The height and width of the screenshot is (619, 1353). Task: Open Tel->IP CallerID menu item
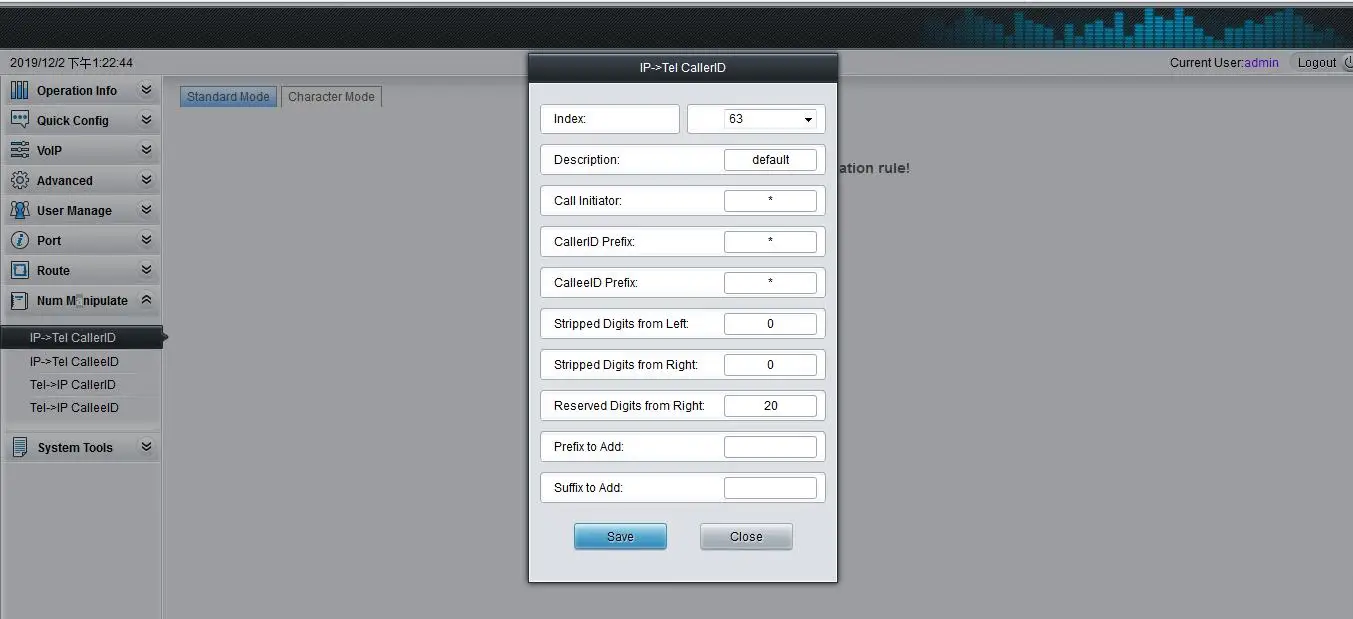pos(73,385)
